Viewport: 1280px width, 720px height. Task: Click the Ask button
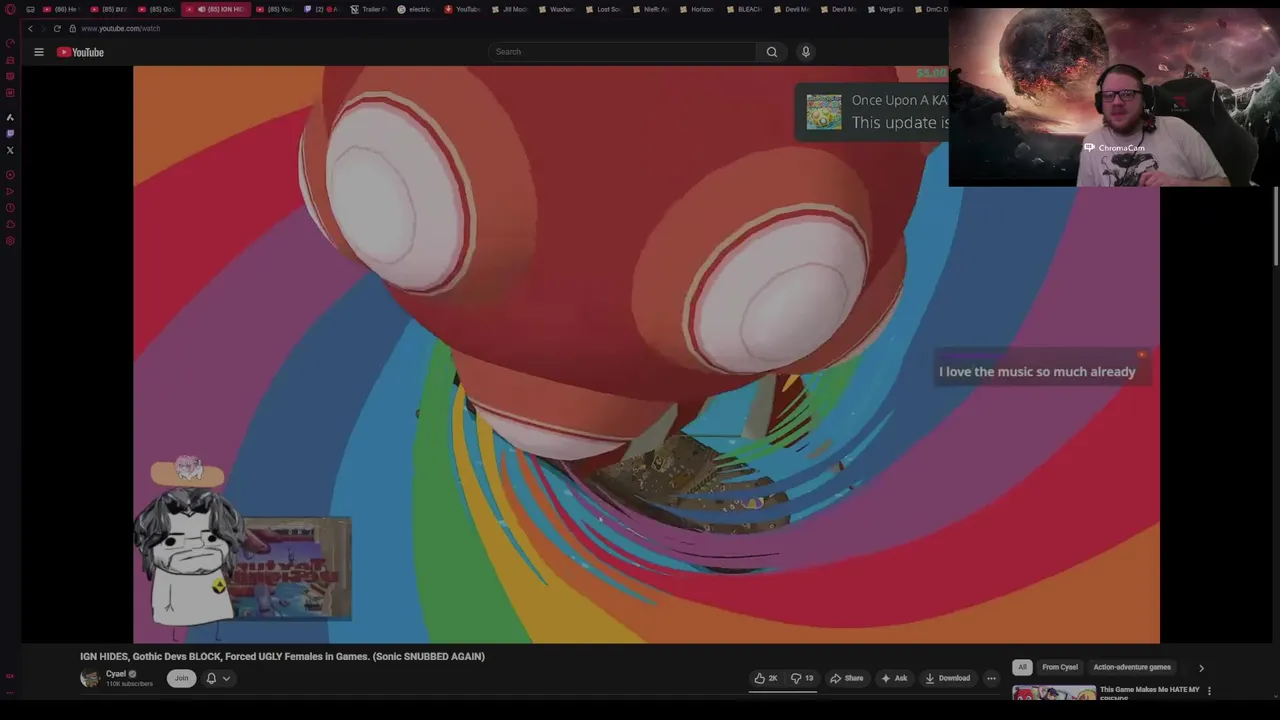point(894,678)
